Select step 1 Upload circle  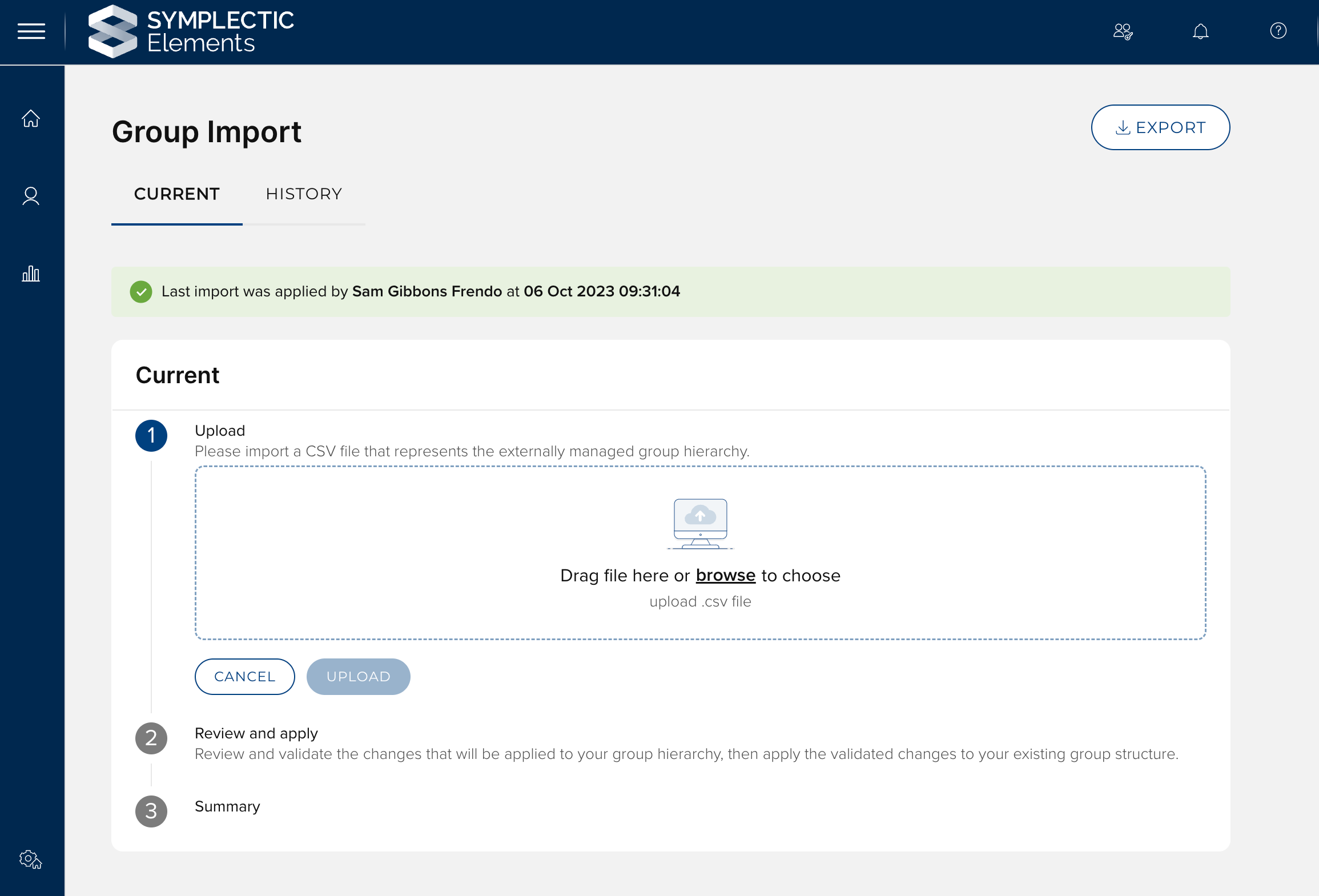151,436
